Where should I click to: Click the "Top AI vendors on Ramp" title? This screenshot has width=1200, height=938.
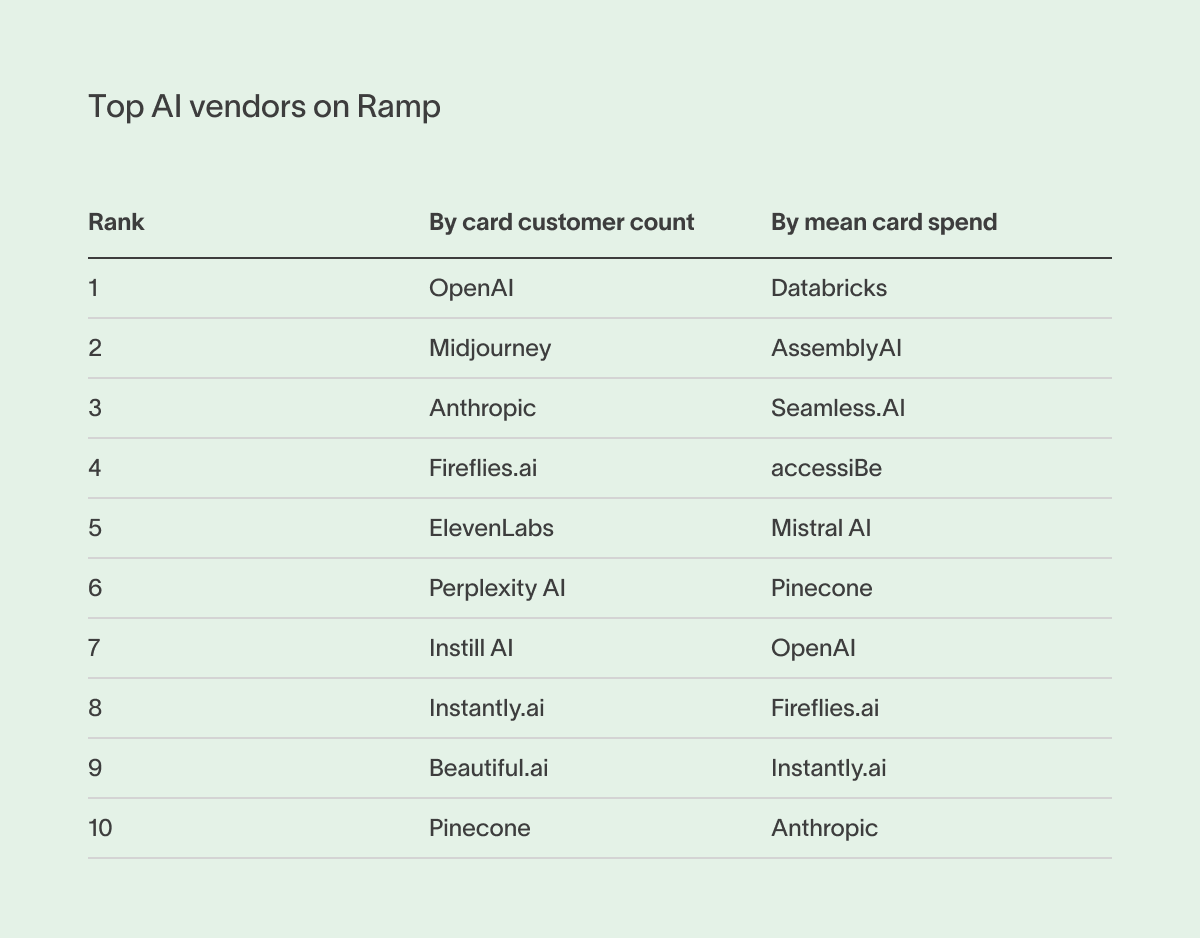coord(264,106)
